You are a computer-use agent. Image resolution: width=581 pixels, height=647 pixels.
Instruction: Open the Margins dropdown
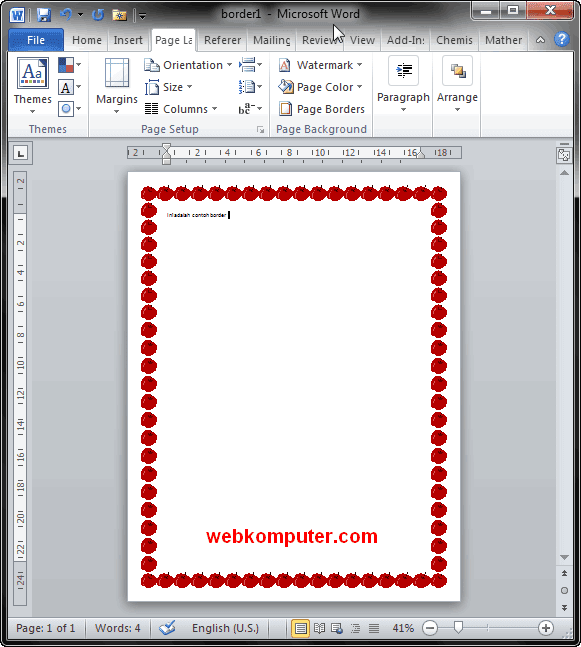(x=117, y=86)
